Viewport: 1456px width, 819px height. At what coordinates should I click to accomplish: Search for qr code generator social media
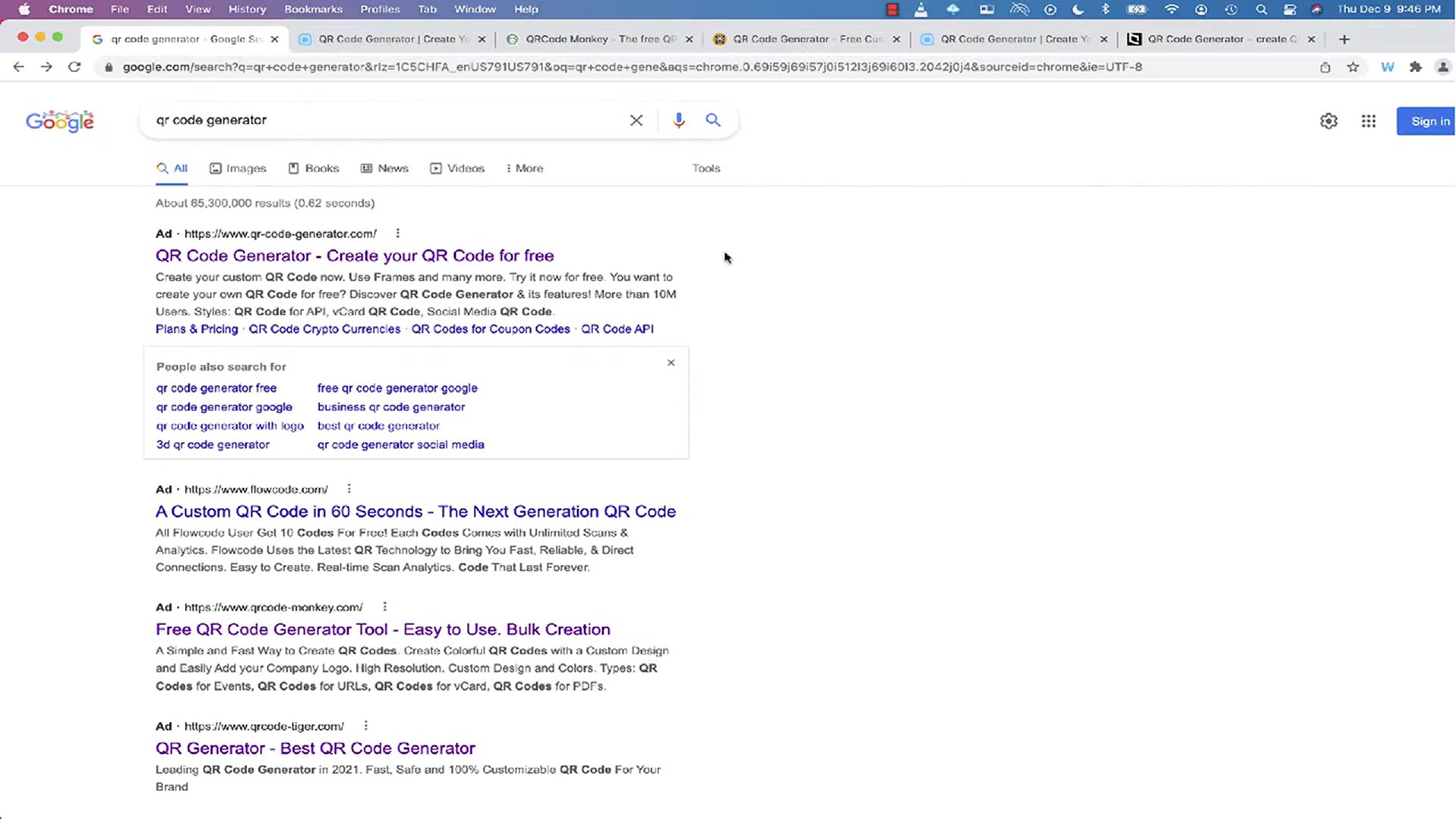click(x=400, y=444)
